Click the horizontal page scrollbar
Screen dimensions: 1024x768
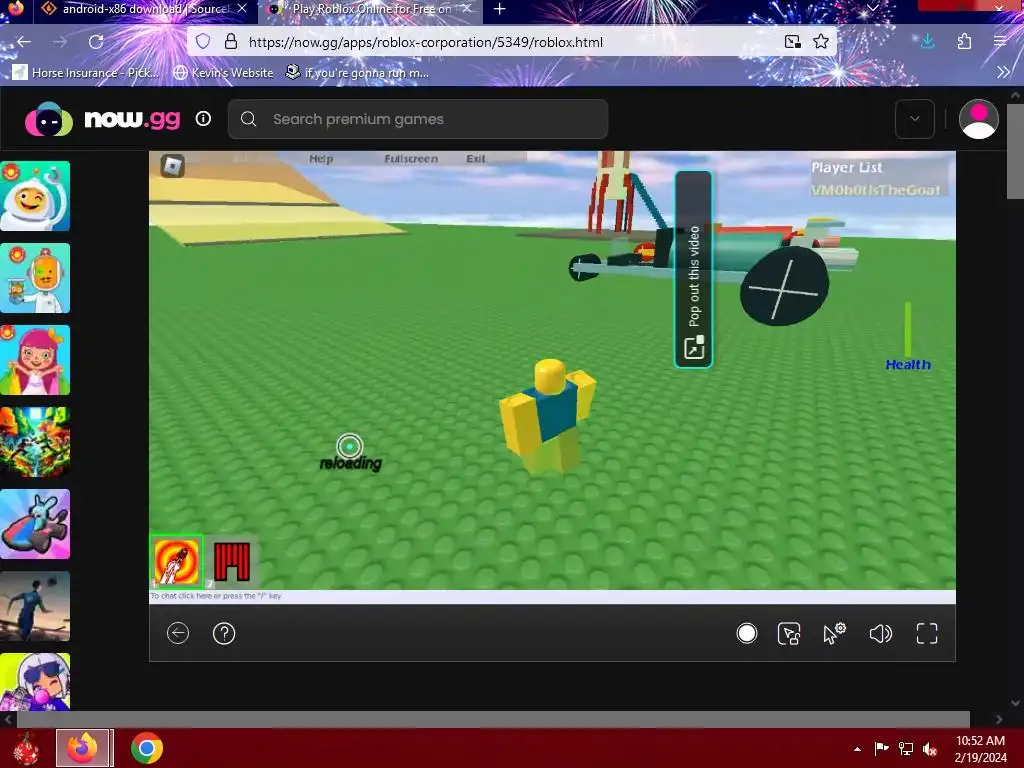493,719
